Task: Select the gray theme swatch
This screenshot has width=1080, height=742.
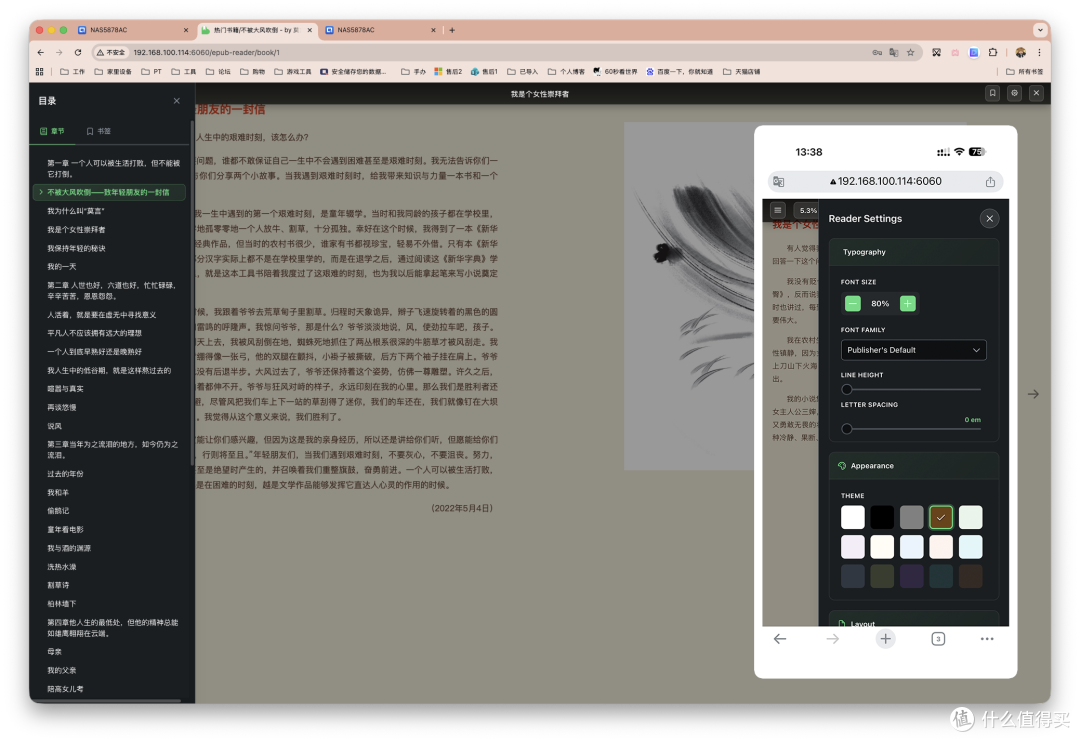Action: pos(911,517)
